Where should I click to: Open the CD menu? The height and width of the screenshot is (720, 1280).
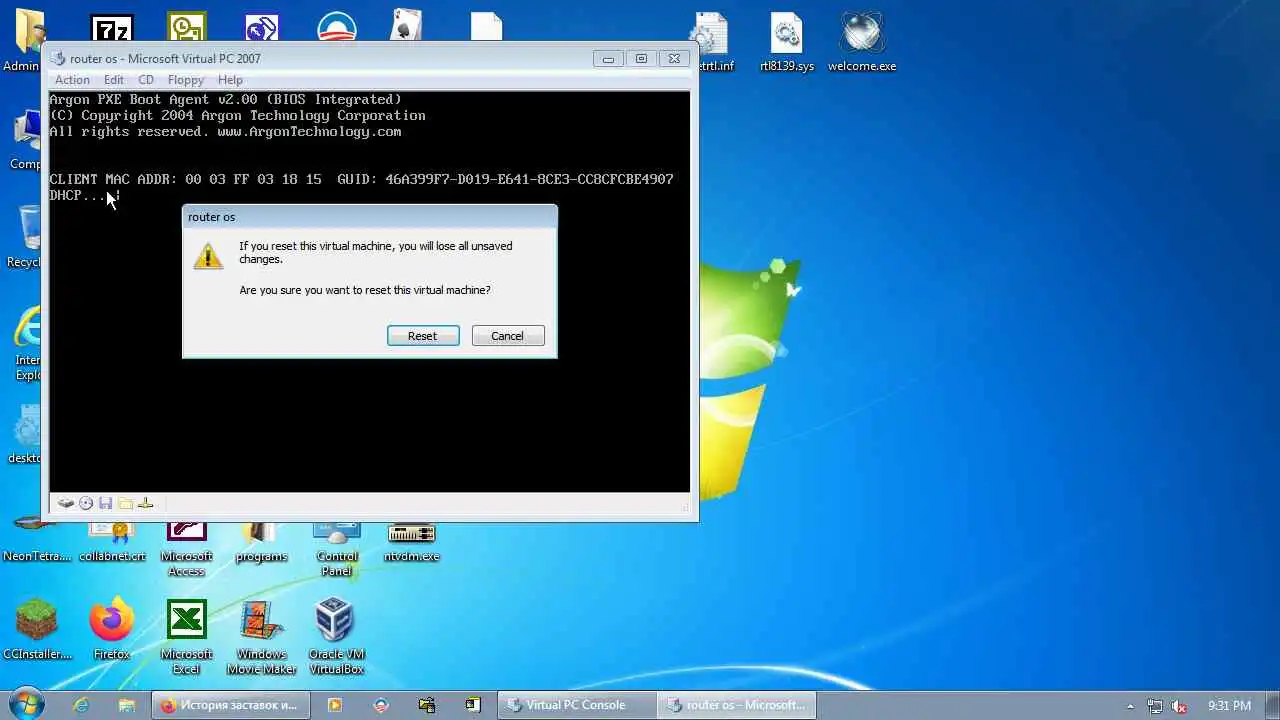pos(146,80)
